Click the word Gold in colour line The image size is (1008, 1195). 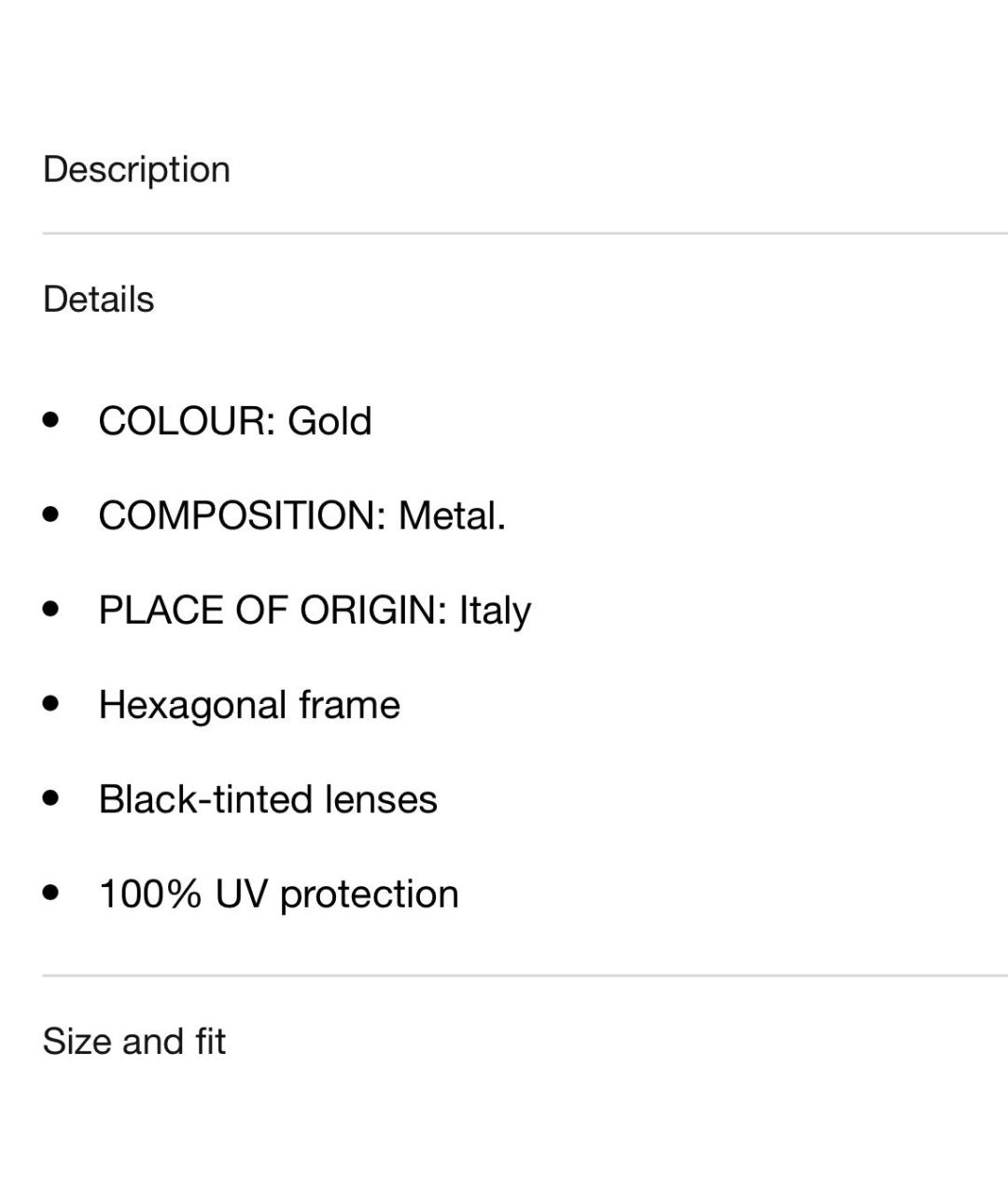[x=329, y=421]
